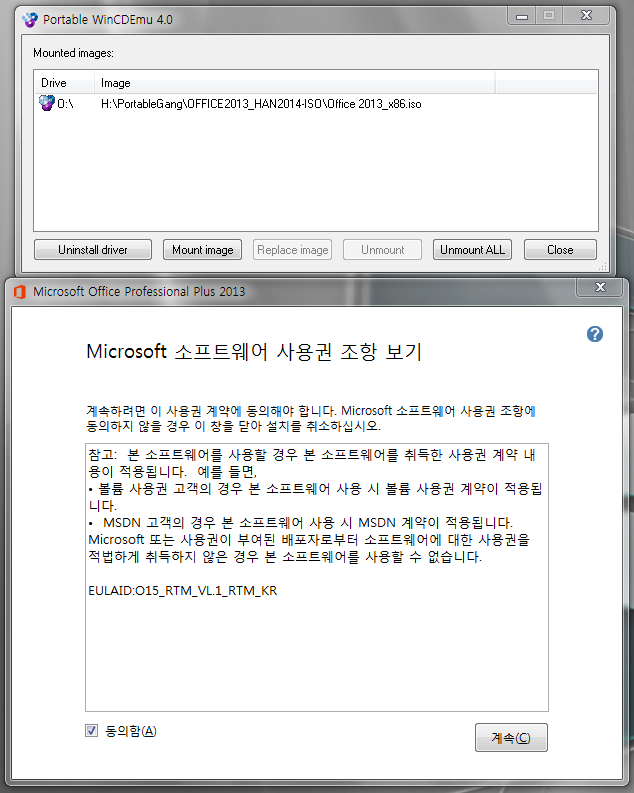Click the MSDN 고객의 경우 license line
The height and width of the screenshot is (793, 634).
pyautogui.click(x=301, y=523)
